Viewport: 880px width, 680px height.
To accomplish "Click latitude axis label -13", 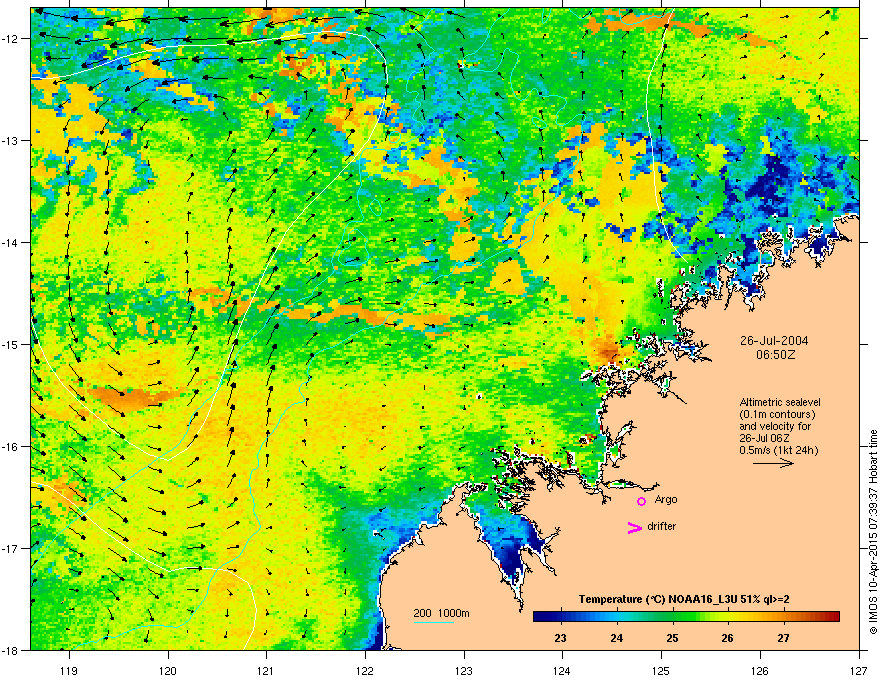I will pos(10,141).
